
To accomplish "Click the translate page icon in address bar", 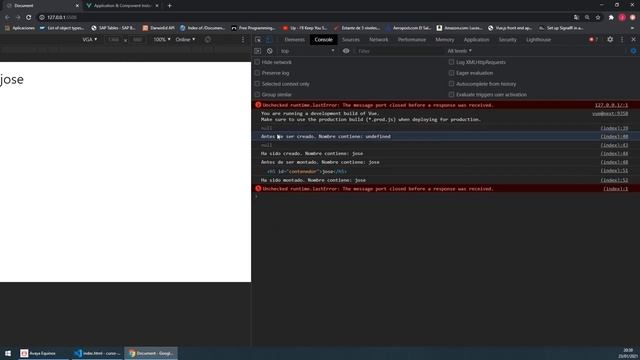I will point(576,18).
